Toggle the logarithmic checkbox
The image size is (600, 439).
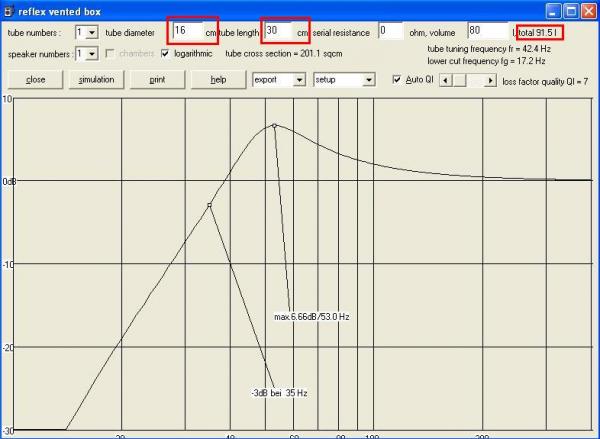[166, 53]
